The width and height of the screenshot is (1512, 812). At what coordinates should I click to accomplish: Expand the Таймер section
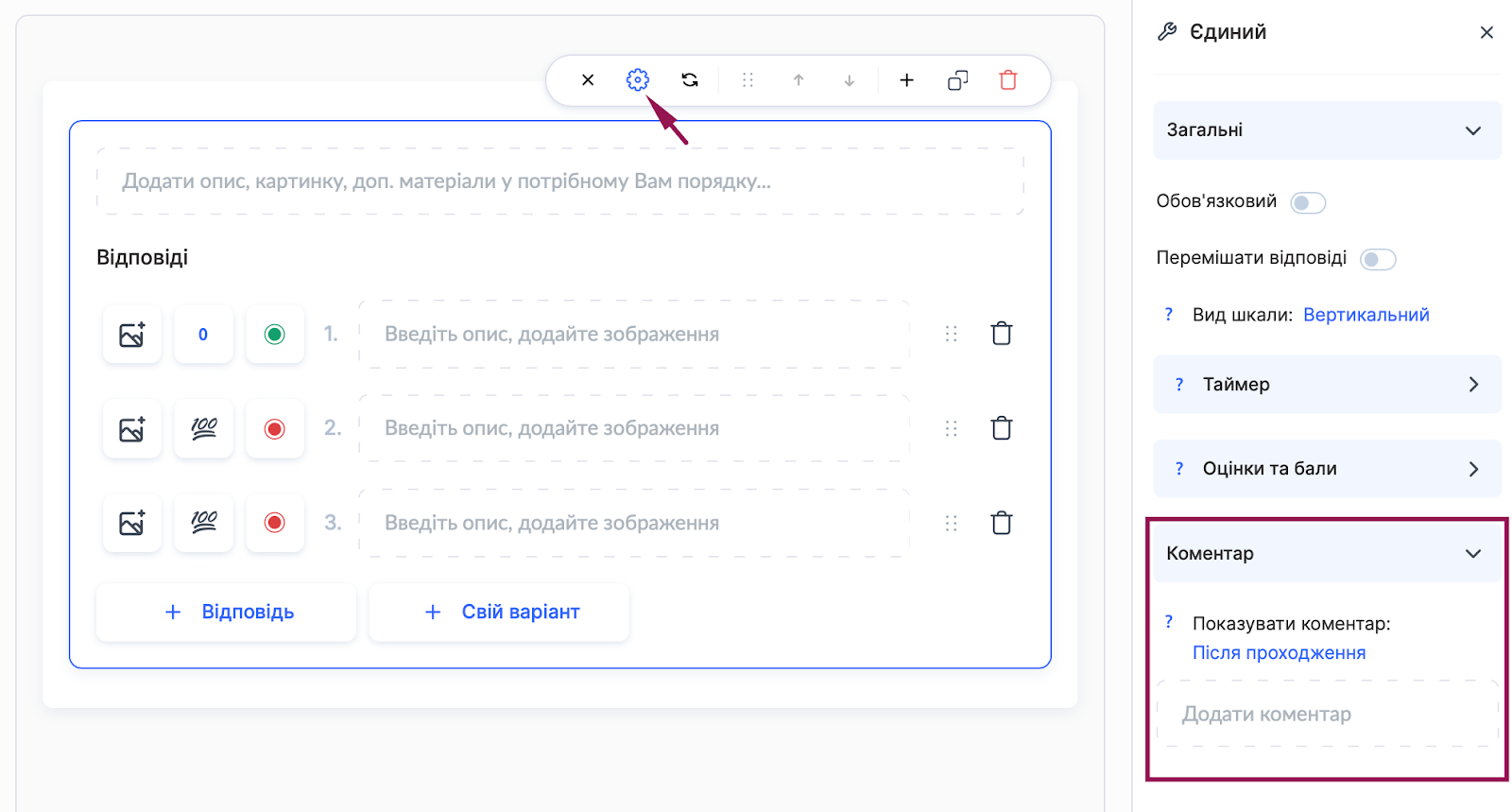pyautogui.click(x=1328, y=384)
